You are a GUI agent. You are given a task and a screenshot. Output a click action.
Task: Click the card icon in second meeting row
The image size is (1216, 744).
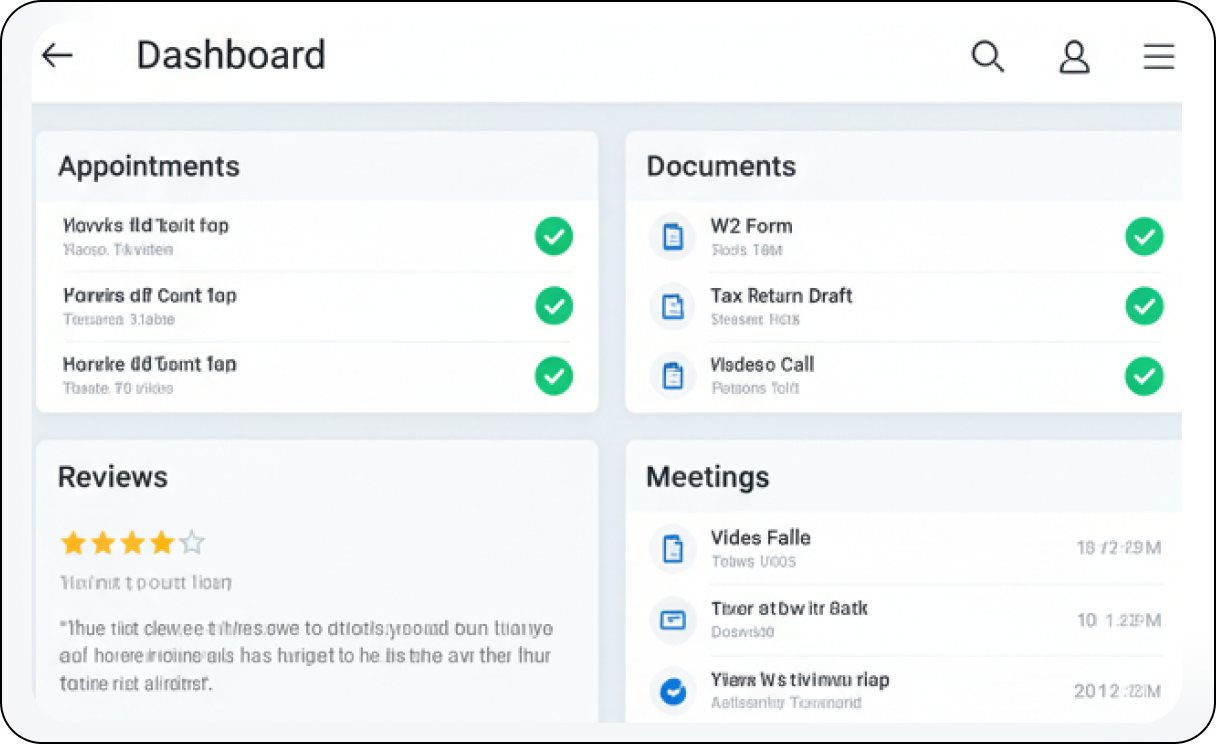[x=673, y=620]
